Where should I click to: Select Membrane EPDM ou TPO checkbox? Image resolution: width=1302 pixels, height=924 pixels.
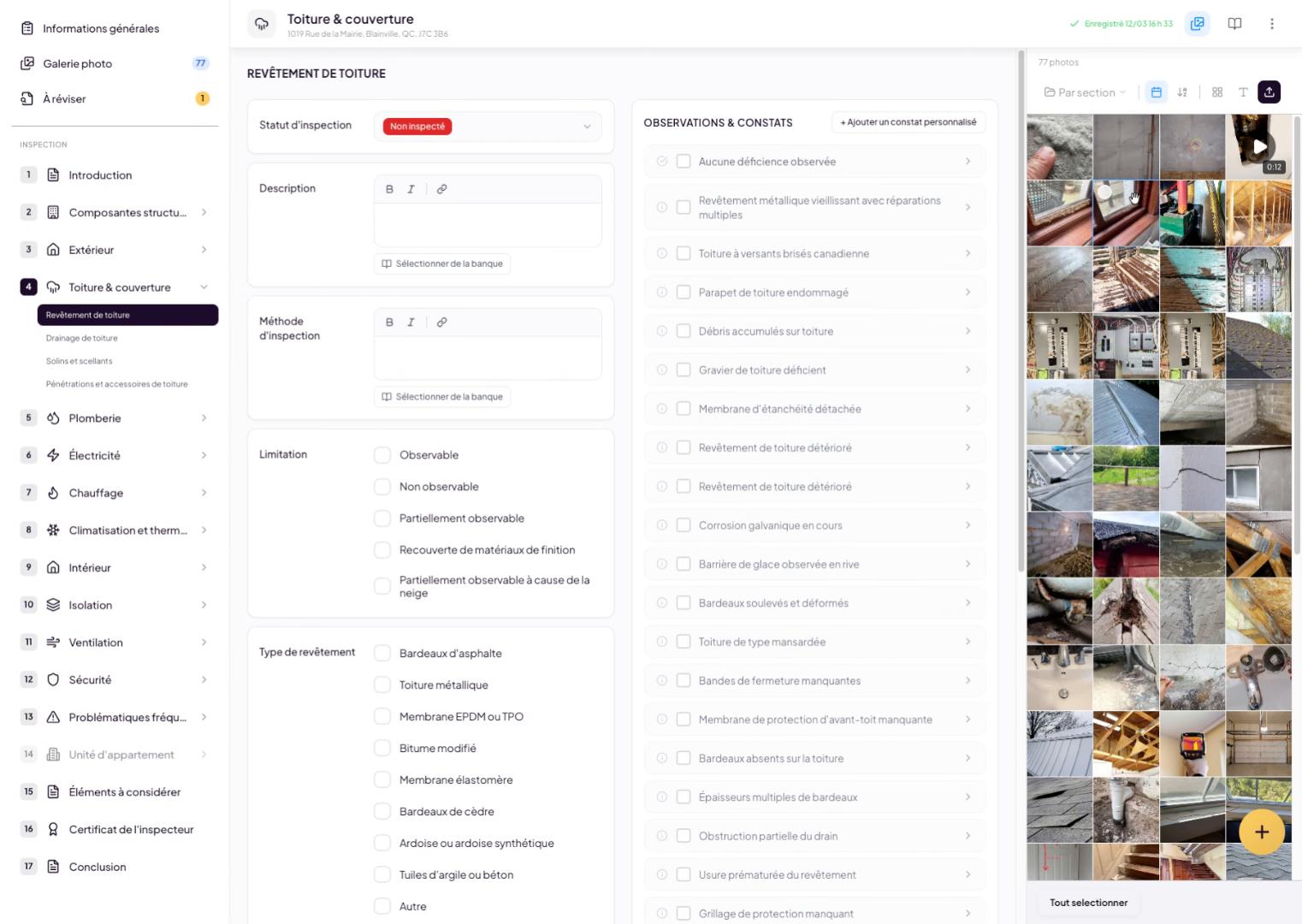point(382,717)
